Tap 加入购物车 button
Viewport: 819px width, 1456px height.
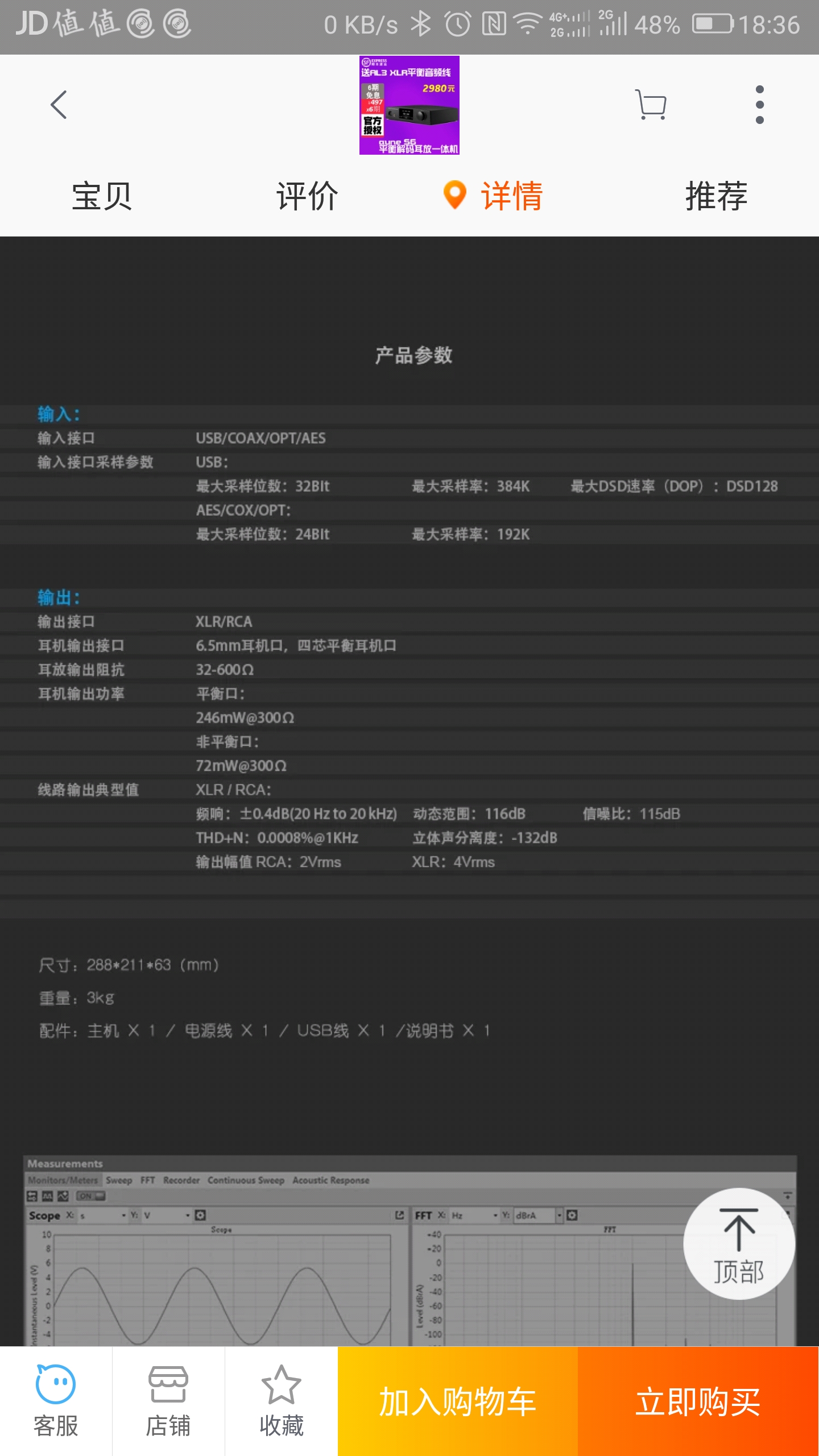point(458,1401)
